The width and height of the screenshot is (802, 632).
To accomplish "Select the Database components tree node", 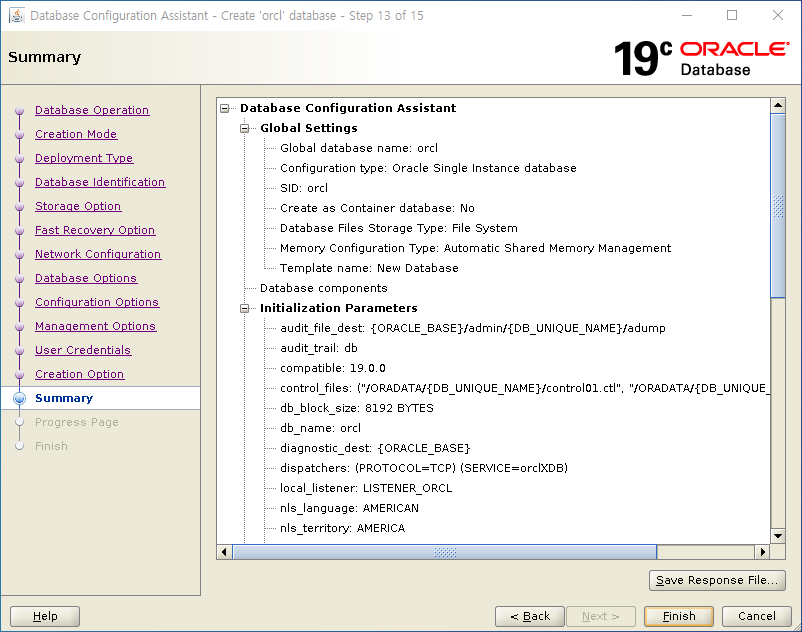I will tap(323, 288).
